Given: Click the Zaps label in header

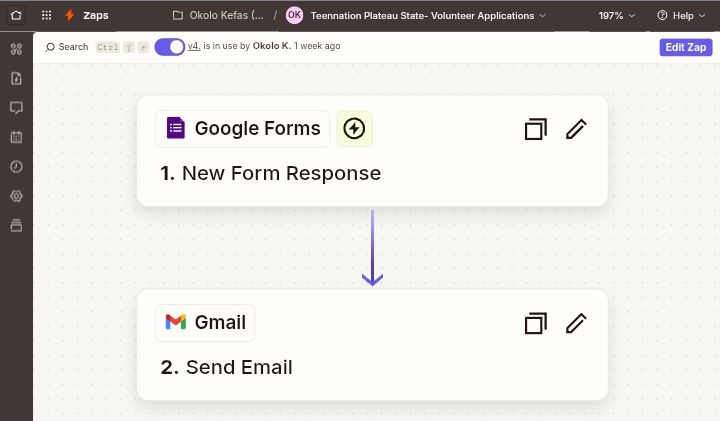Looking at the screenshot, I should point(96,15).
